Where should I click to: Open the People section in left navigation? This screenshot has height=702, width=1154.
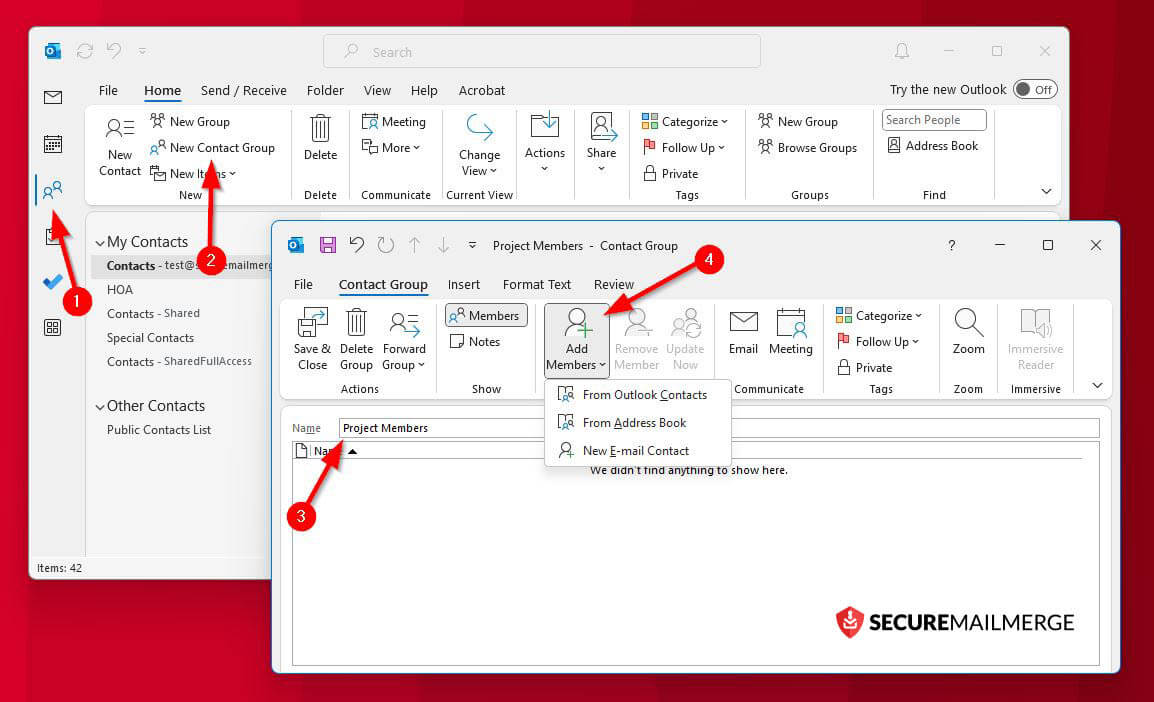53,190
